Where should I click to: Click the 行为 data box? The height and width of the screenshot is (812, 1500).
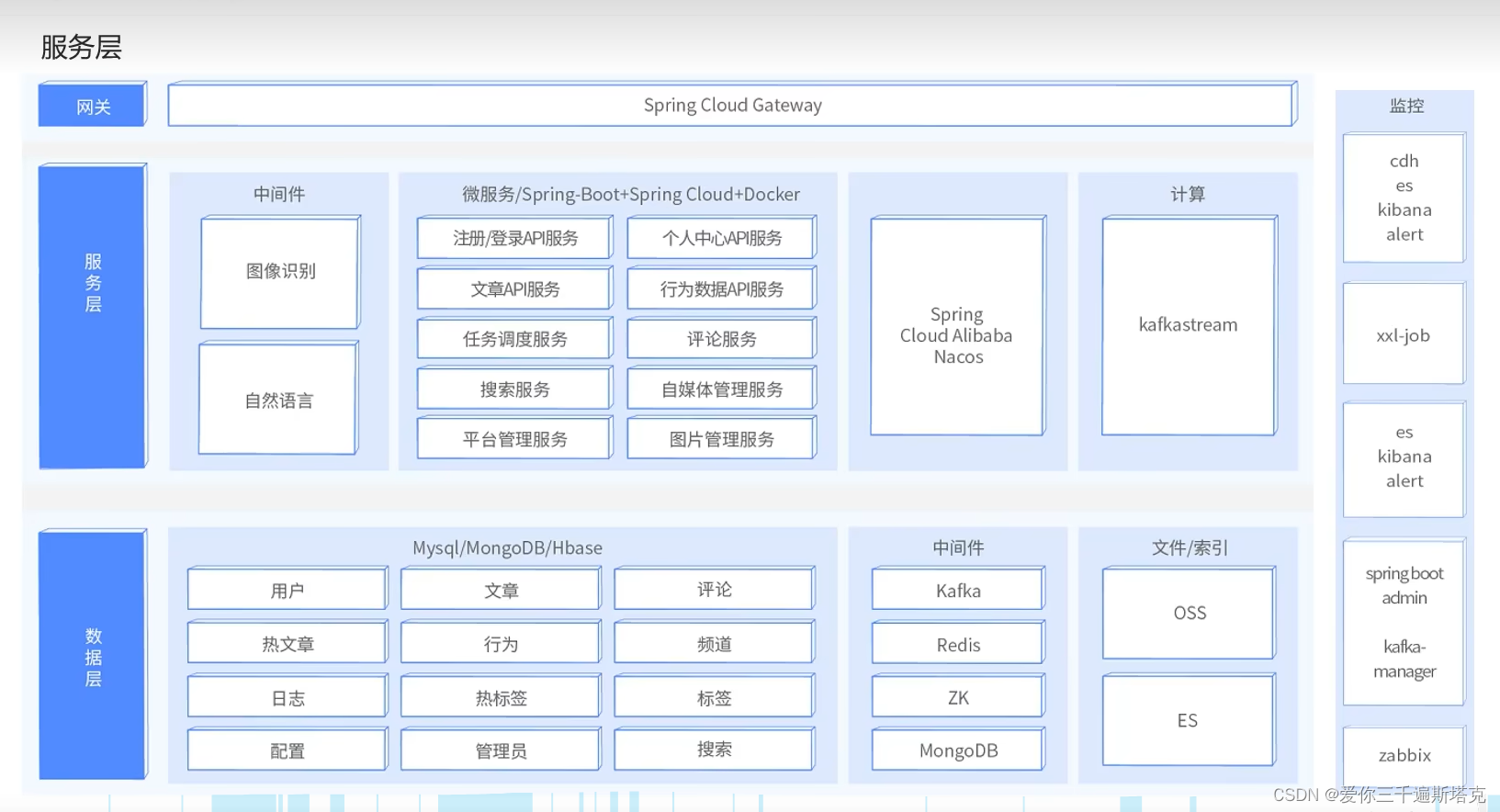[x=501, y=642]
